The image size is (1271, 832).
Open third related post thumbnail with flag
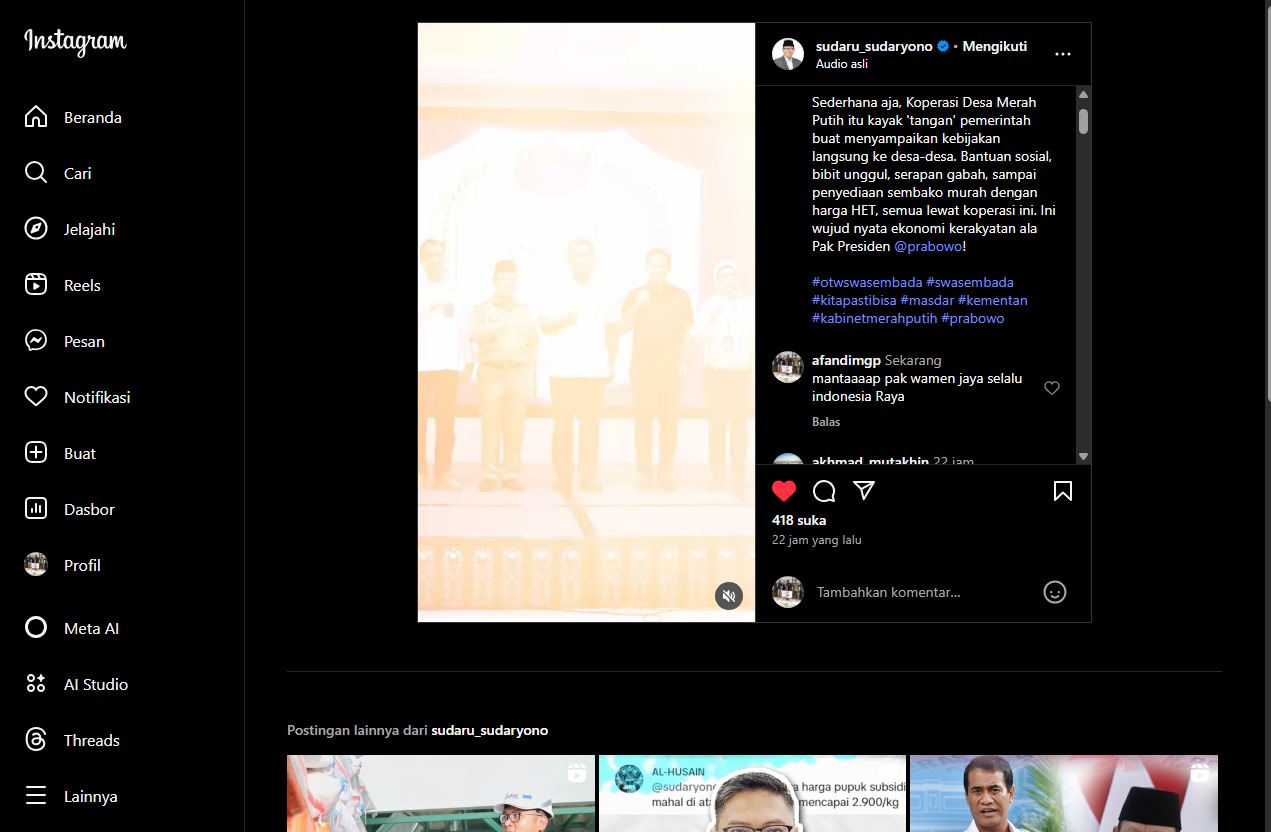[1064, 793]
